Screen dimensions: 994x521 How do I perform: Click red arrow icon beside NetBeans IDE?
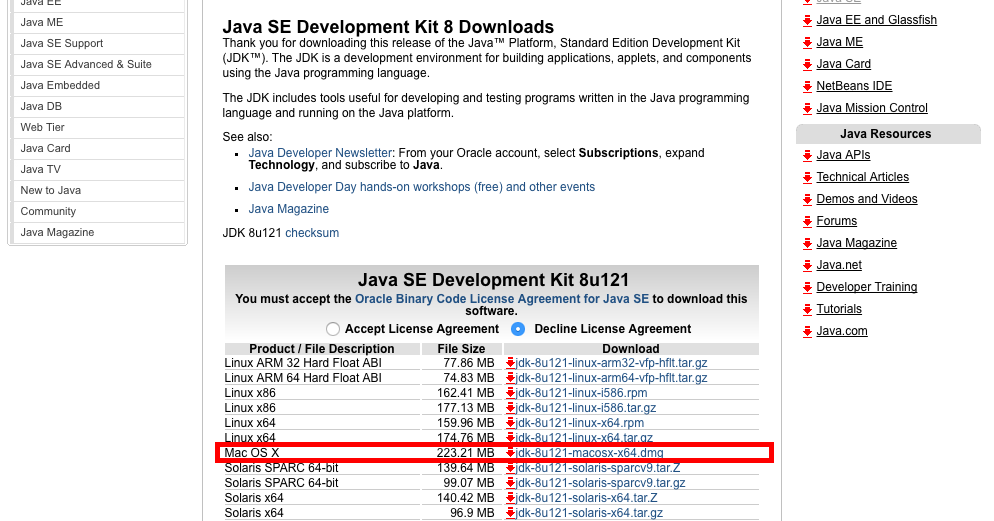click(x=807, y=87)
